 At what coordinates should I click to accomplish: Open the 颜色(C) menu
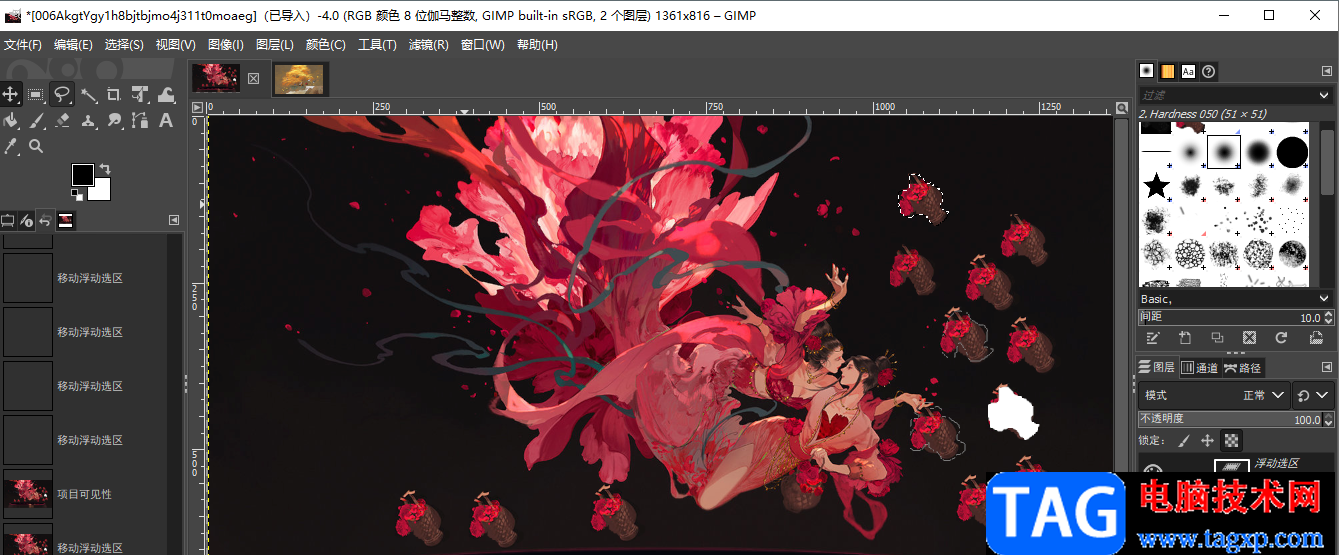[x=326, y=45]
